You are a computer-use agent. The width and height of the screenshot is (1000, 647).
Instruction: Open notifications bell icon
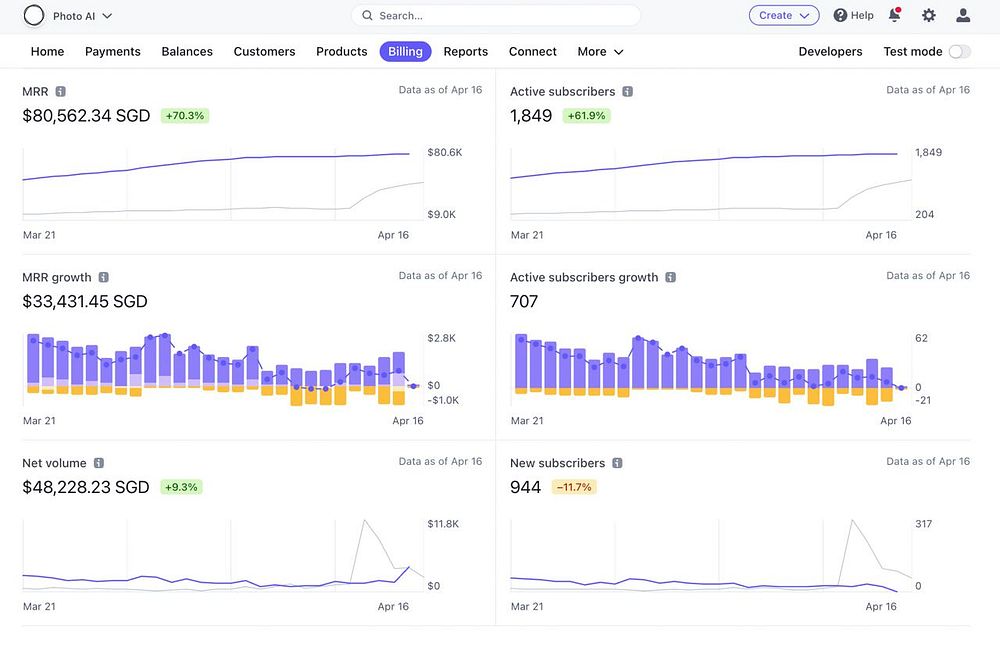pos(895,15)
